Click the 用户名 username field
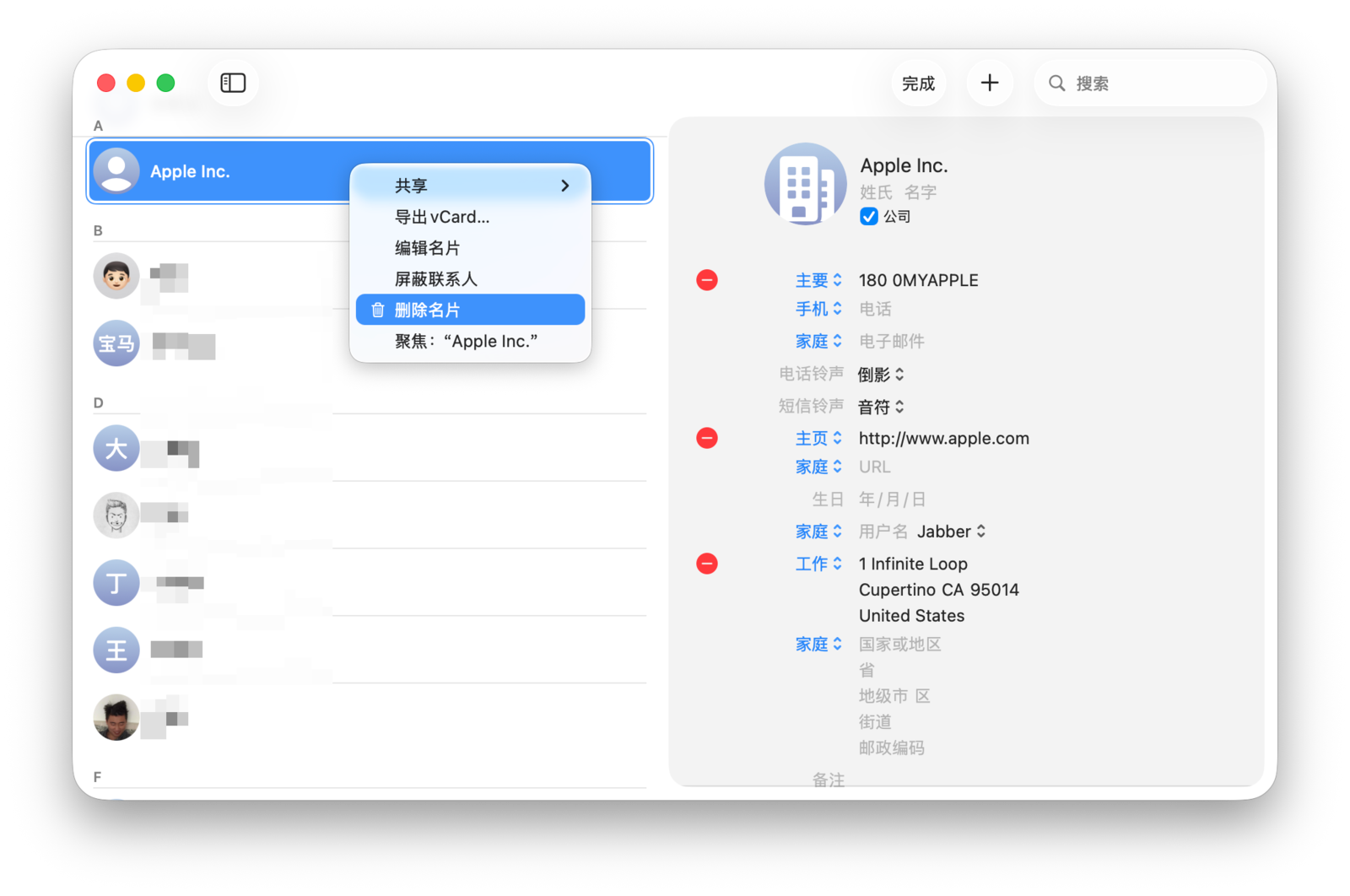 883,532
